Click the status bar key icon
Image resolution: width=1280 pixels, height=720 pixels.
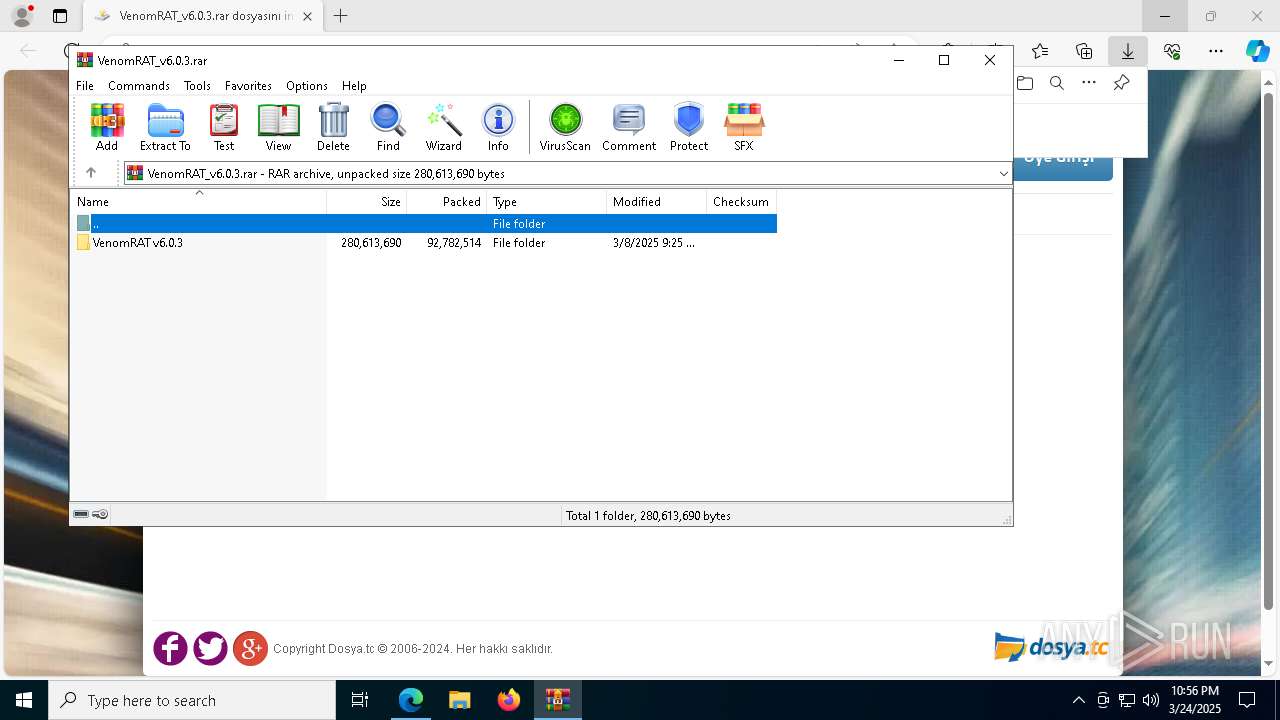pos(100,514)
